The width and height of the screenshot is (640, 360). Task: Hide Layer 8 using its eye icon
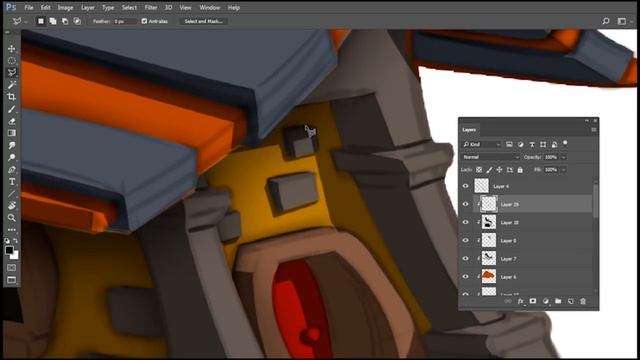pos(466,240)
